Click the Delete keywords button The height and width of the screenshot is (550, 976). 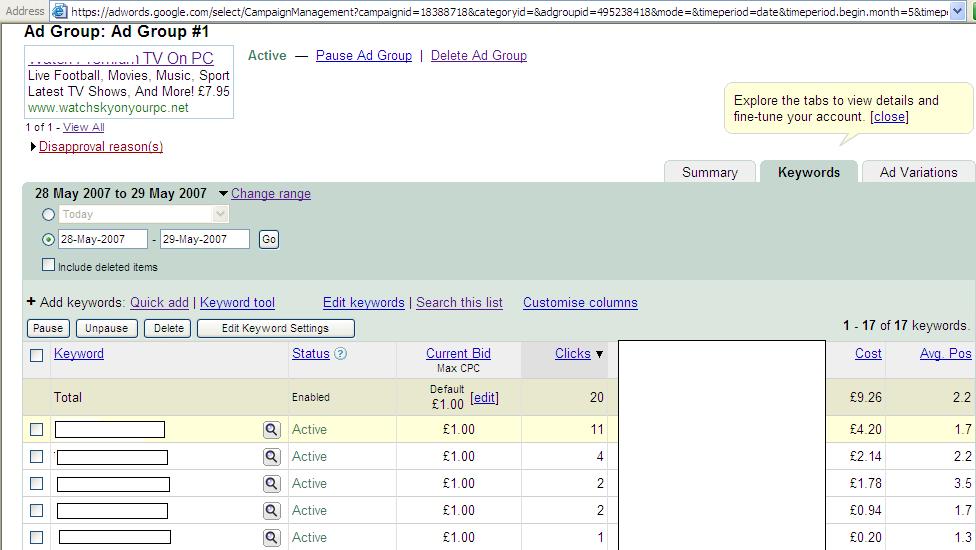point(169,329)
